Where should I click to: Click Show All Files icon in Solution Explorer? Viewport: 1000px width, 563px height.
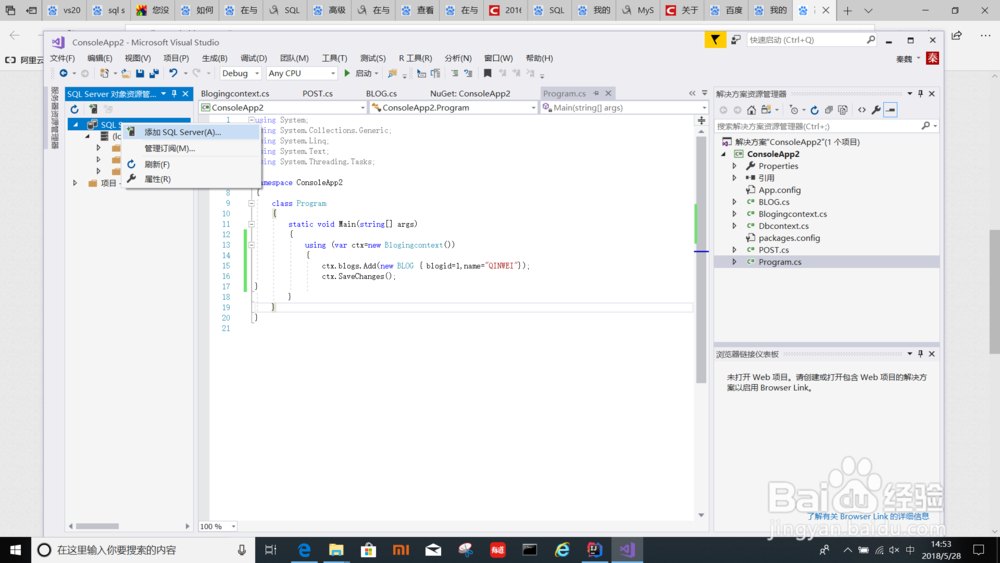(843, 110)
